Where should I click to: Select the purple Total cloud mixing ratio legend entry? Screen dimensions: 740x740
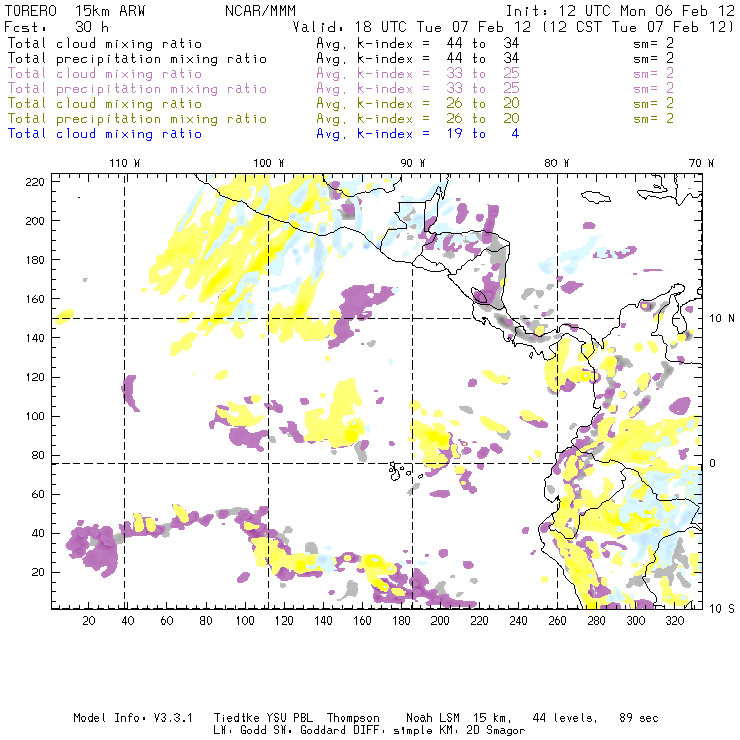(104, 74)
